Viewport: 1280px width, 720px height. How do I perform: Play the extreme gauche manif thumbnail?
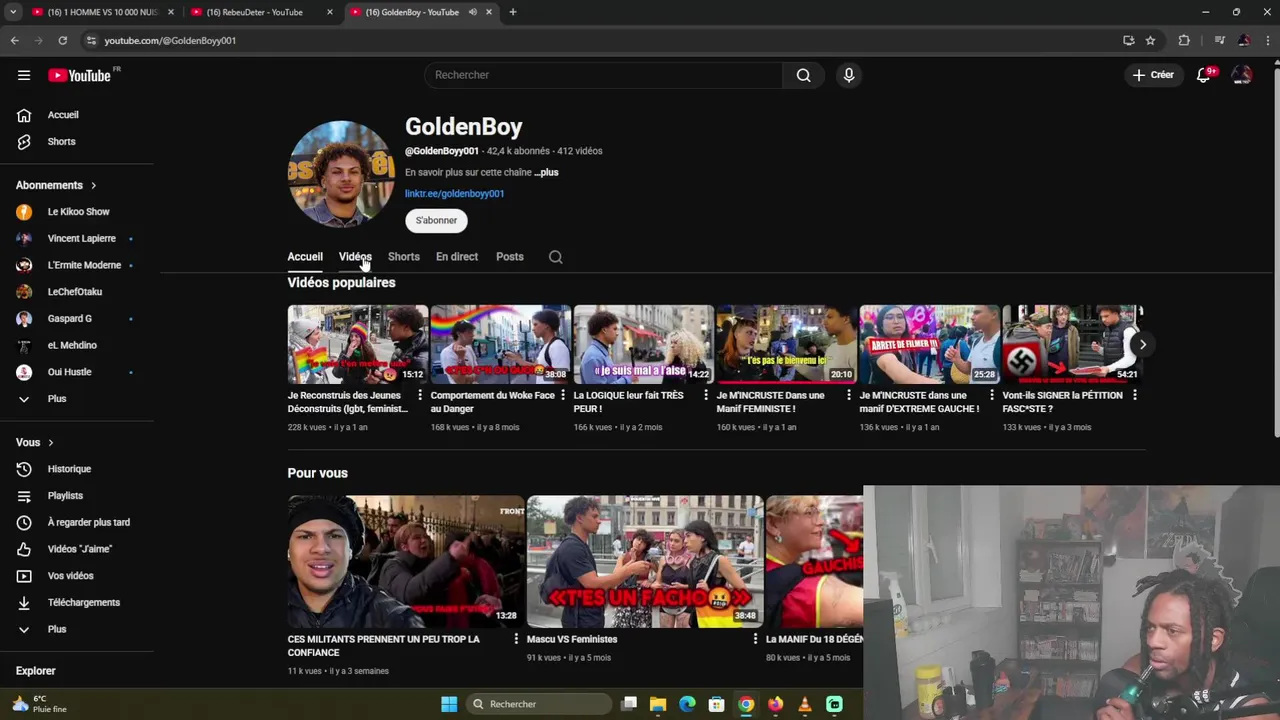click(930, 345)
